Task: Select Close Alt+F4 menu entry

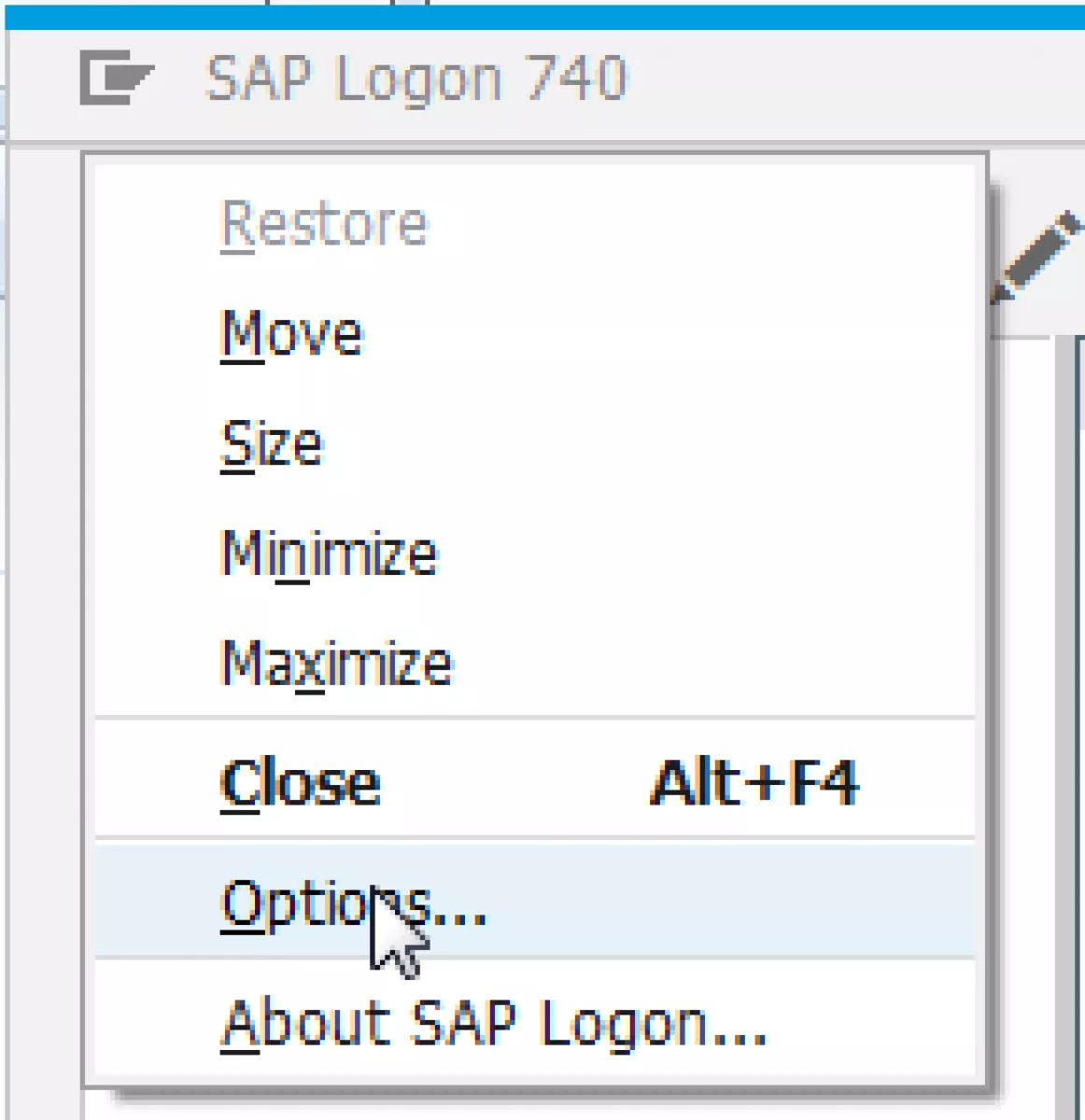Action: [535, 782]
